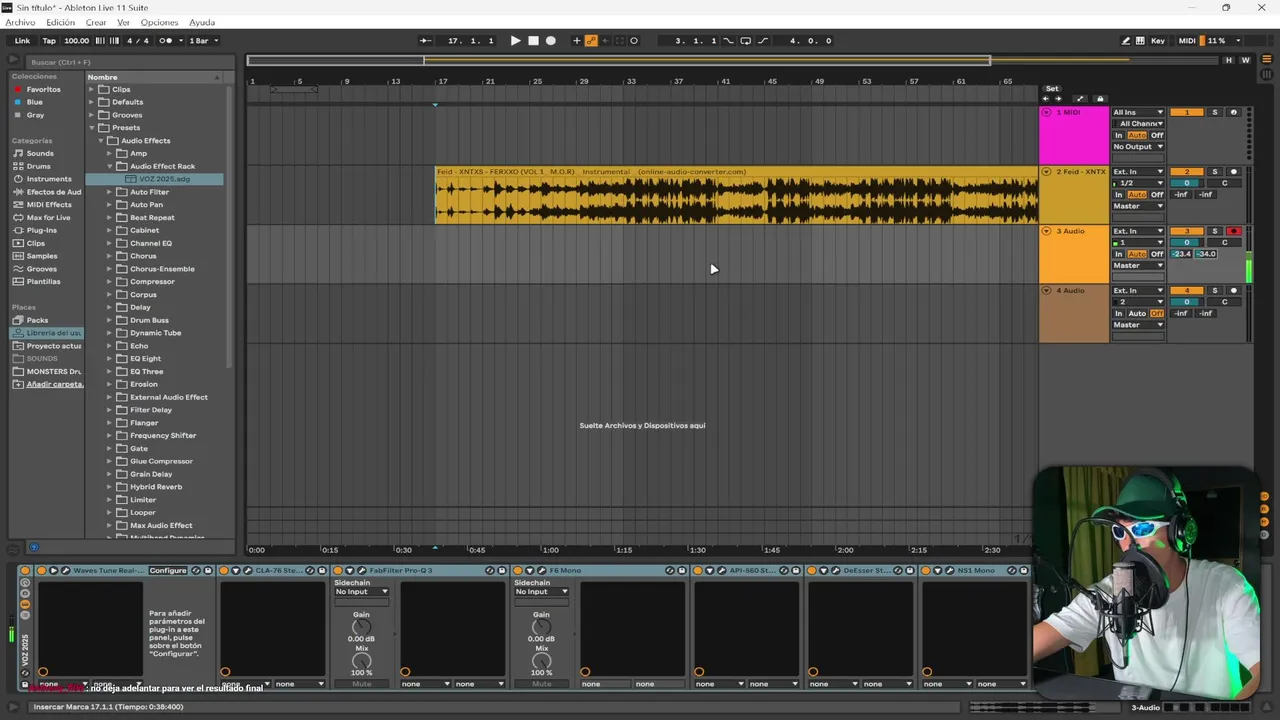Click the Punch-In switch
The height and width of the screenshot is (720, 1280).
tap(728, 41)
